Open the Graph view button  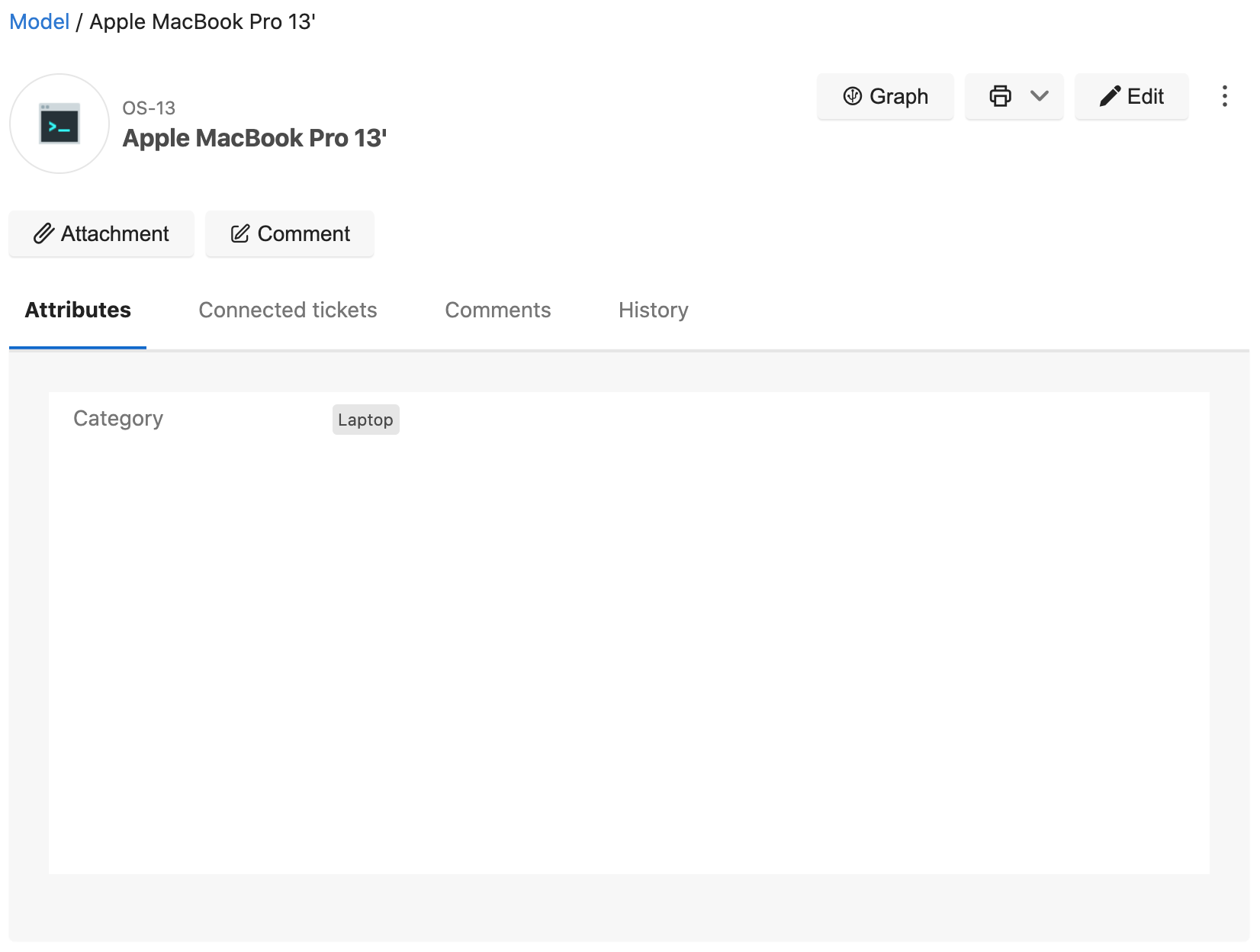(885, 96)
